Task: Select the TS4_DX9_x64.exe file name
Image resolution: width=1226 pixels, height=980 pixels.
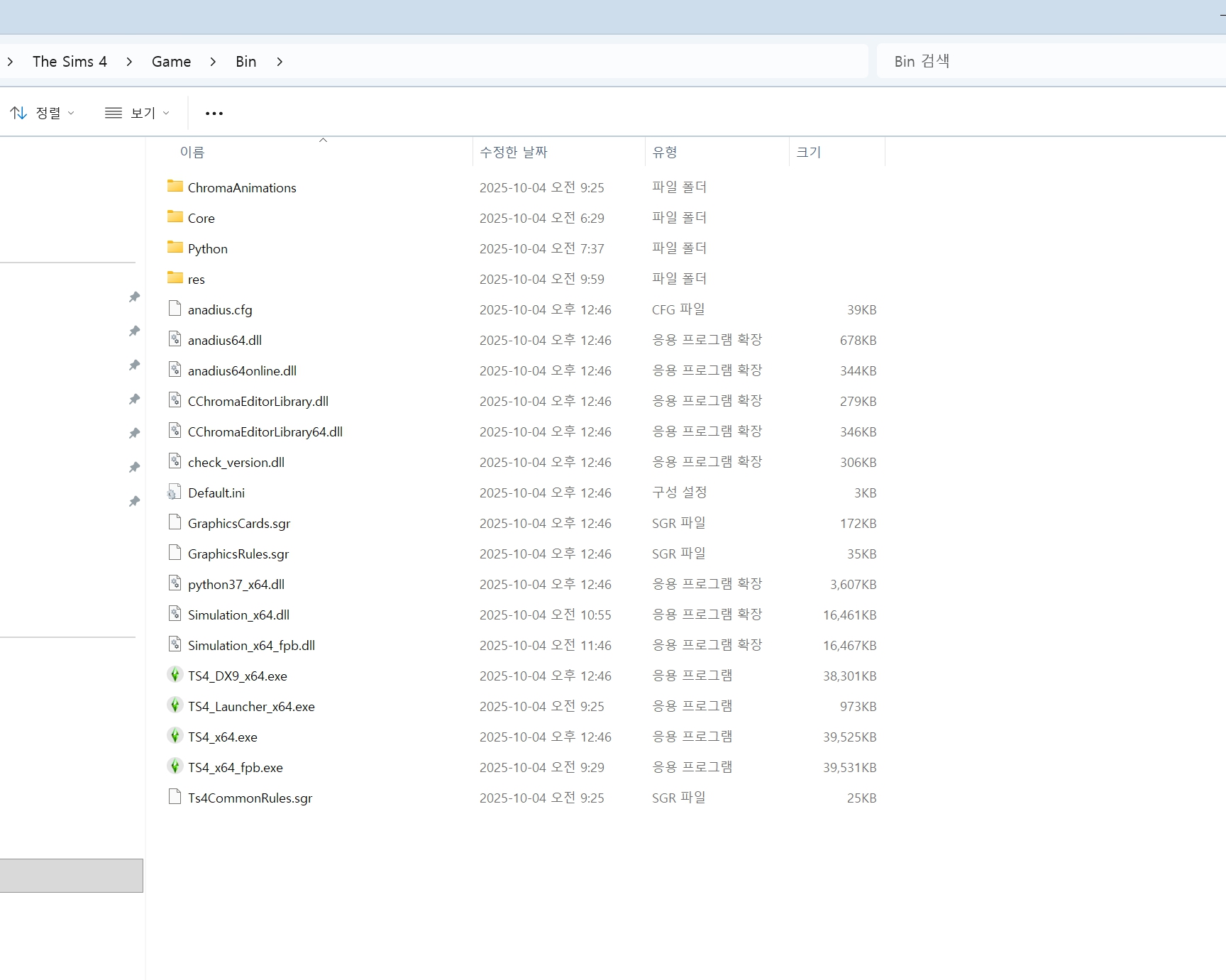Action: 238,676
